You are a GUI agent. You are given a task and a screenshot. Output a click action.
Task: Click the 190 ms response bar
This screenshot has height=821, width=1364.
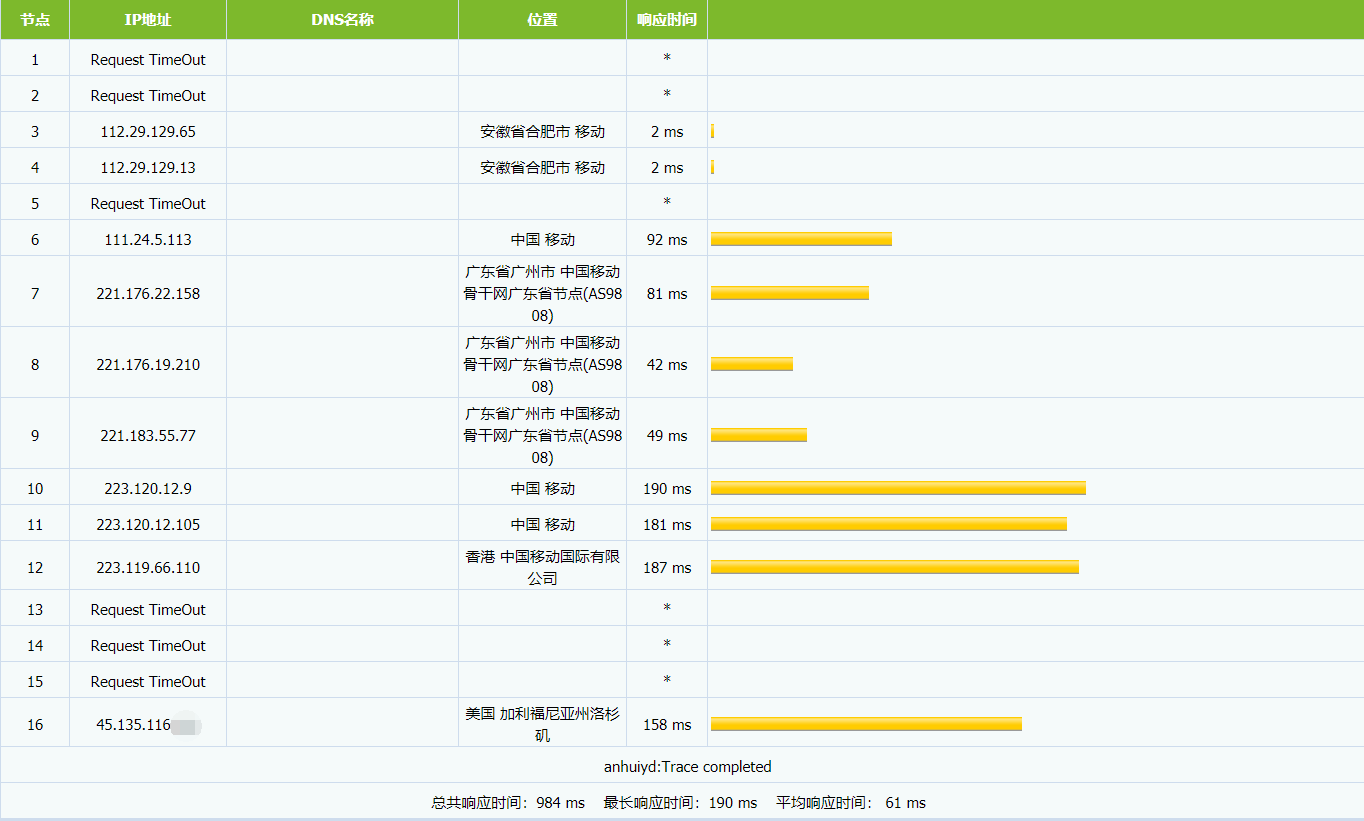point(897,488)
